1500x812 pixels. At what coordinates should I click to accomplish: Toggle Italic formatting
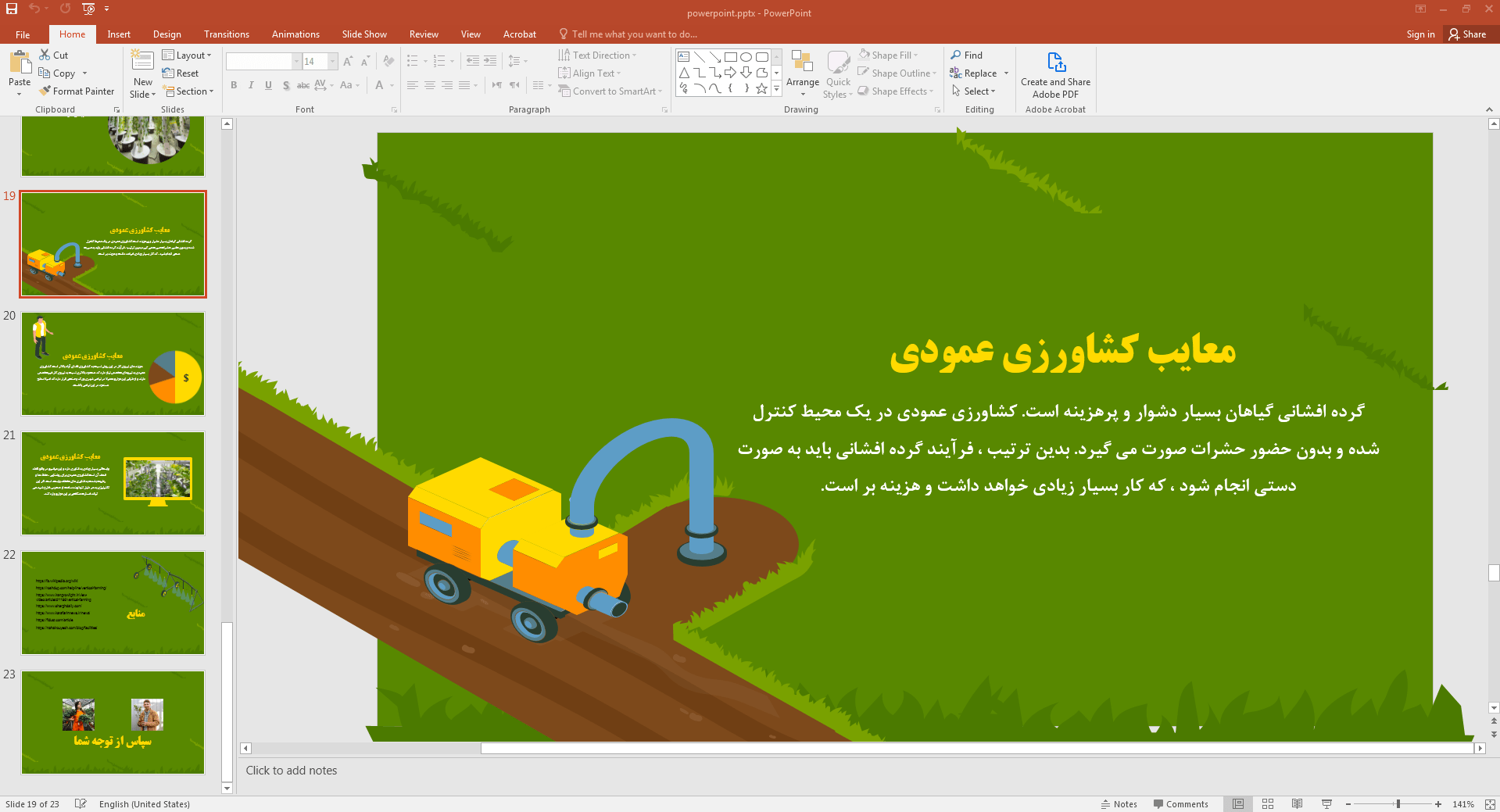[x=251, y=85]
